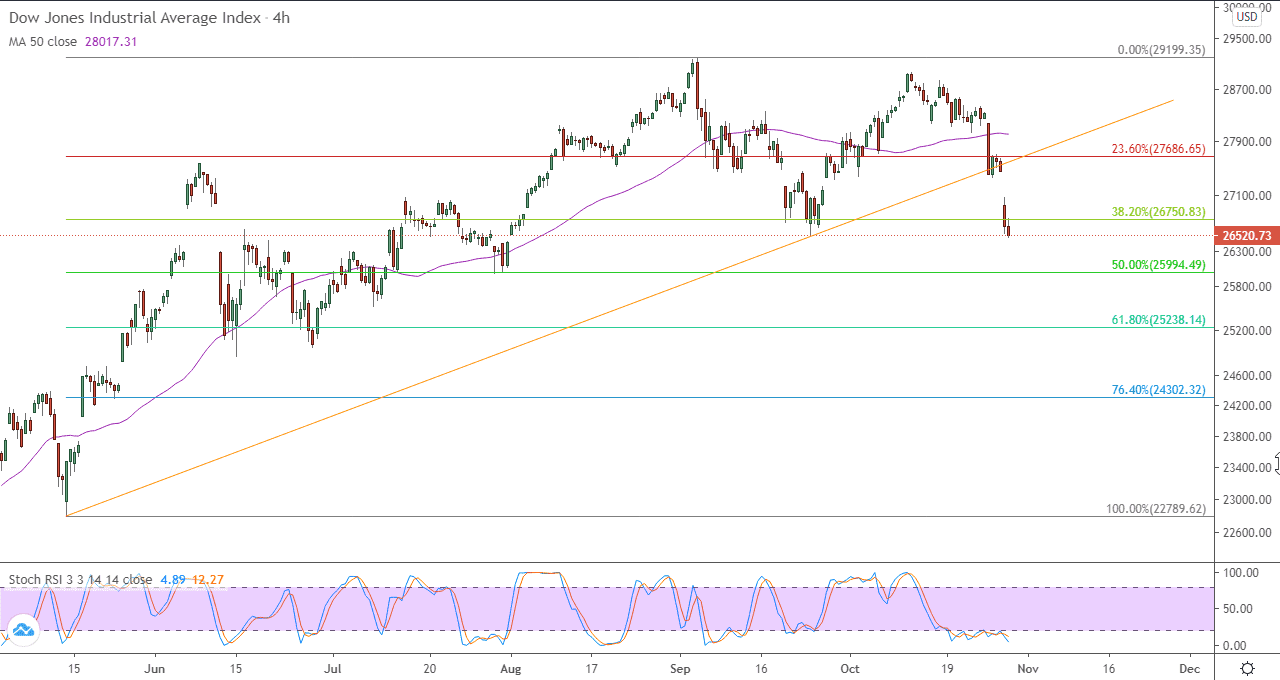1280x680 pixels.
Task: Open the USD currency selector
Action: click(x=1246, y=16)
